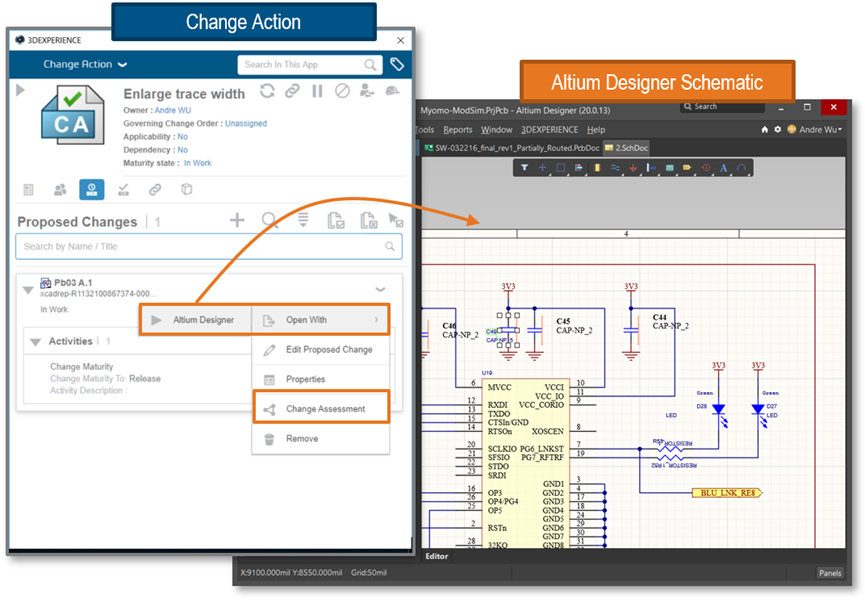Click the magnifier icon in the Proposed Changes toolbar

(x=270, y=220)
